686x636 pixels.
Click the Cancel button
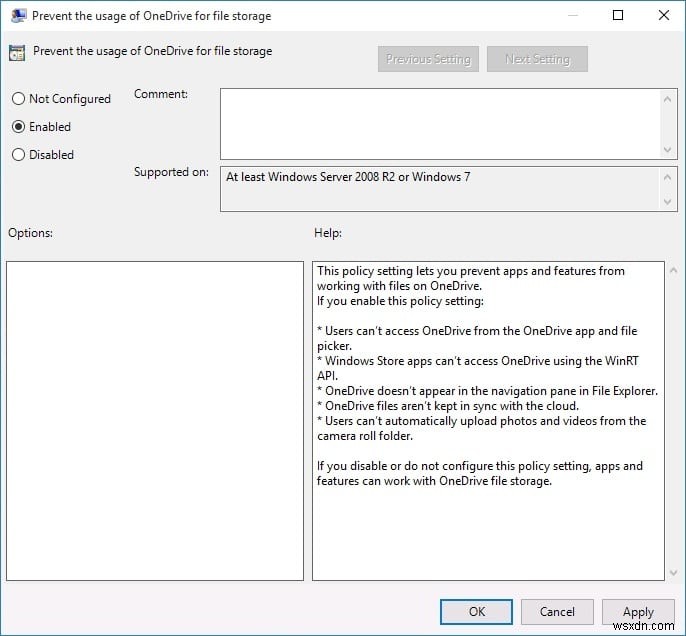coord(557,611)
